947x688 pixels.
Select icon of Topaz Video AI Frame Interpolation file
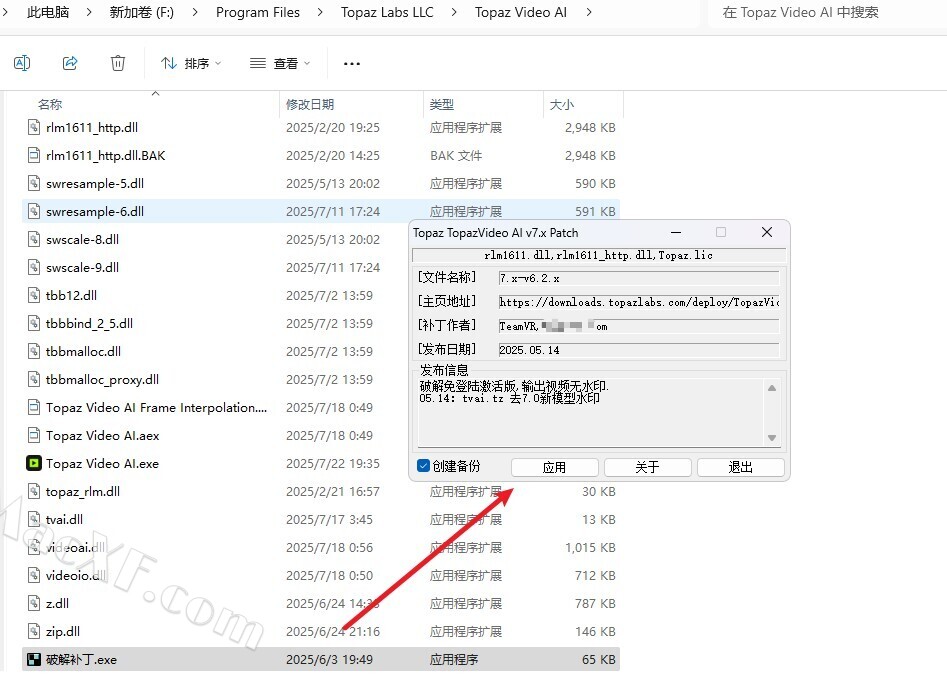point(34,408)
